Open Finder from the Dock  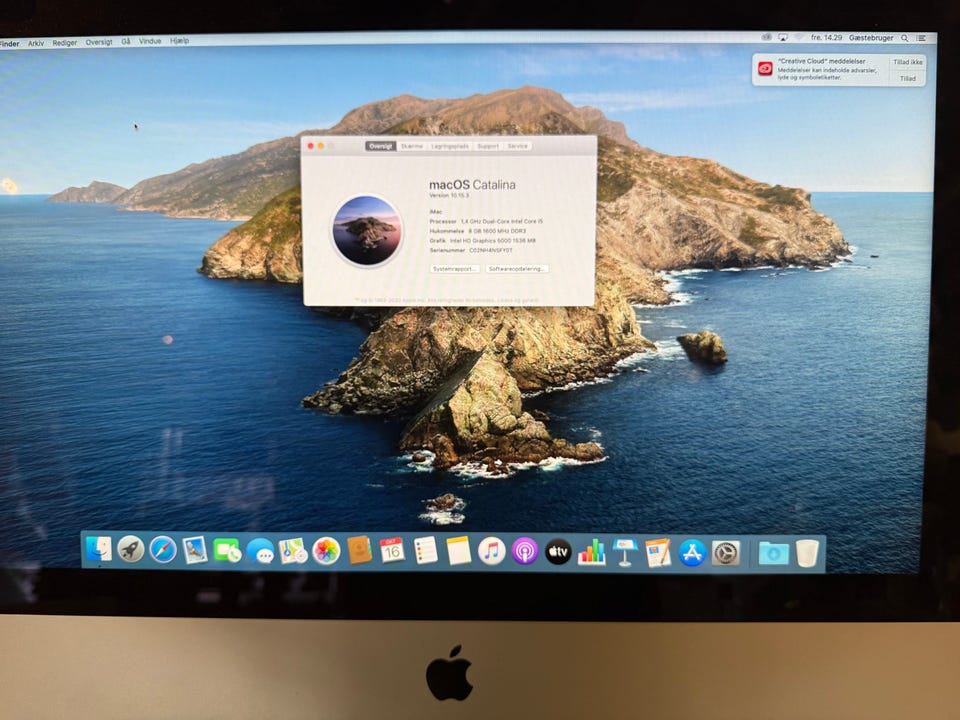99,550
